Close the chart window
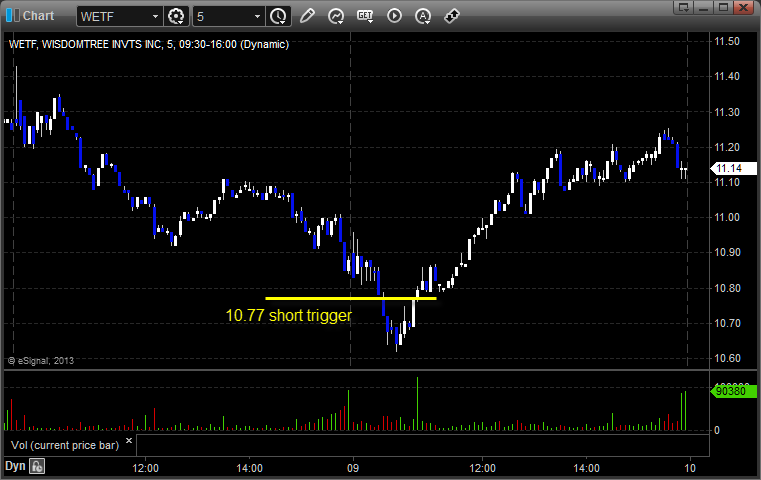761x480 pixels. (743, 7)
